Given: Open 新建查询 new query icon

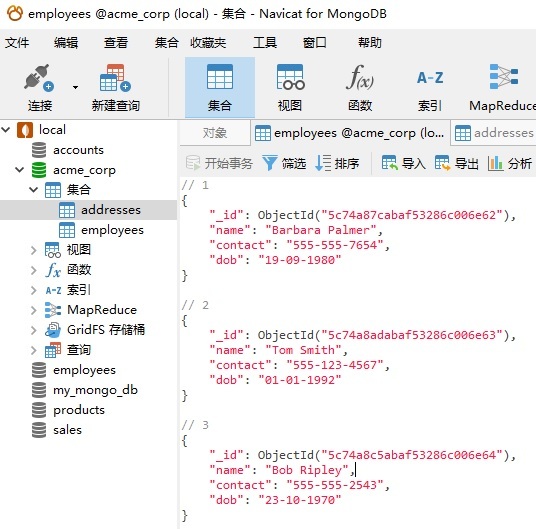Looking at the screenshot, I should (115, 78).
